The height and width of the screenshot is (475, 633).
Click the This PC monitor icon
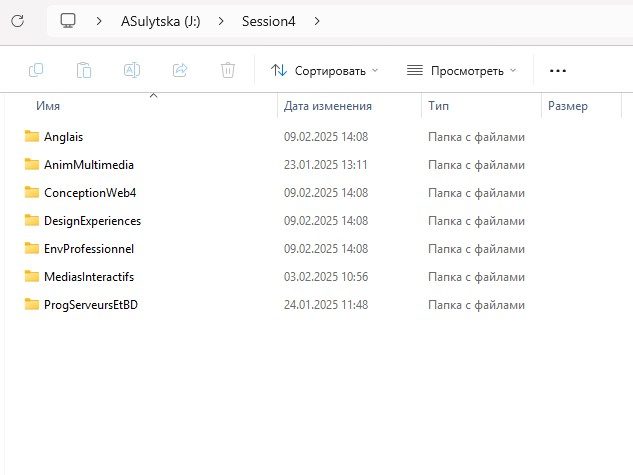tap(68, 21)
